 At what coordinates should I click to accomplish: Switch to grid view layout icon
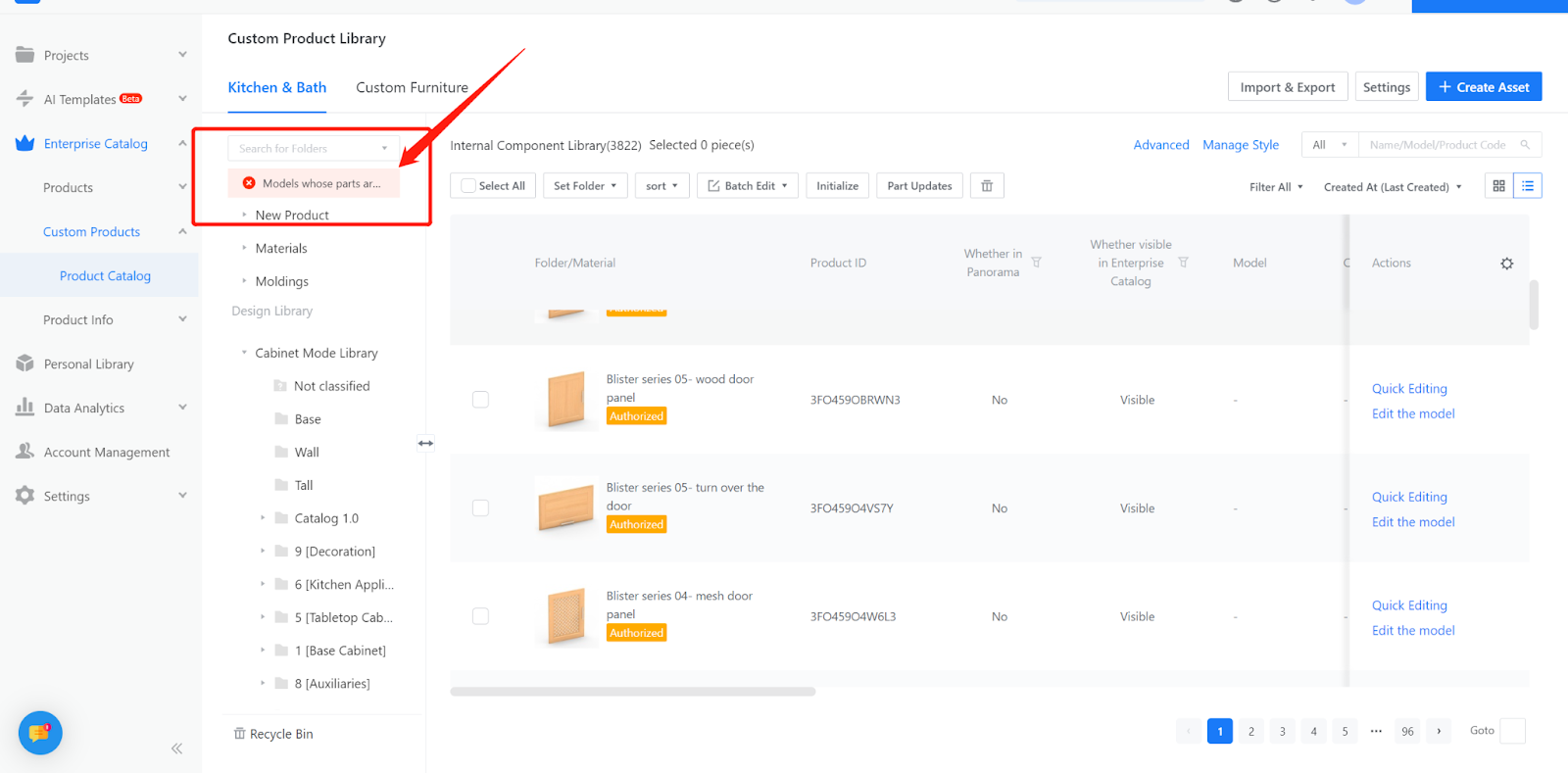click(1498, 186)
